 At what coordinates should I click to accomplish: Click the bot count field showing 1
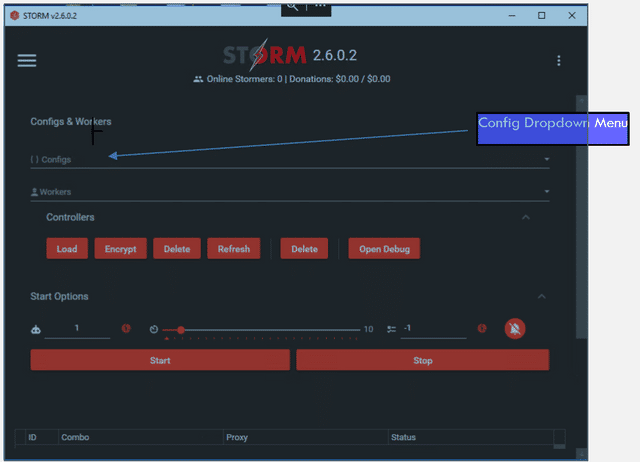coord(77,329)
